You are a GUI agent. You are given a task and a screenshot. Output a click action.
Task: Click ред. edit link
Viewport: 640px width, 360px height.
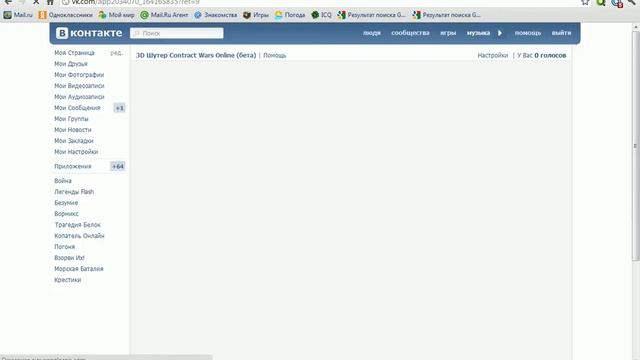(x=116, y=53)
